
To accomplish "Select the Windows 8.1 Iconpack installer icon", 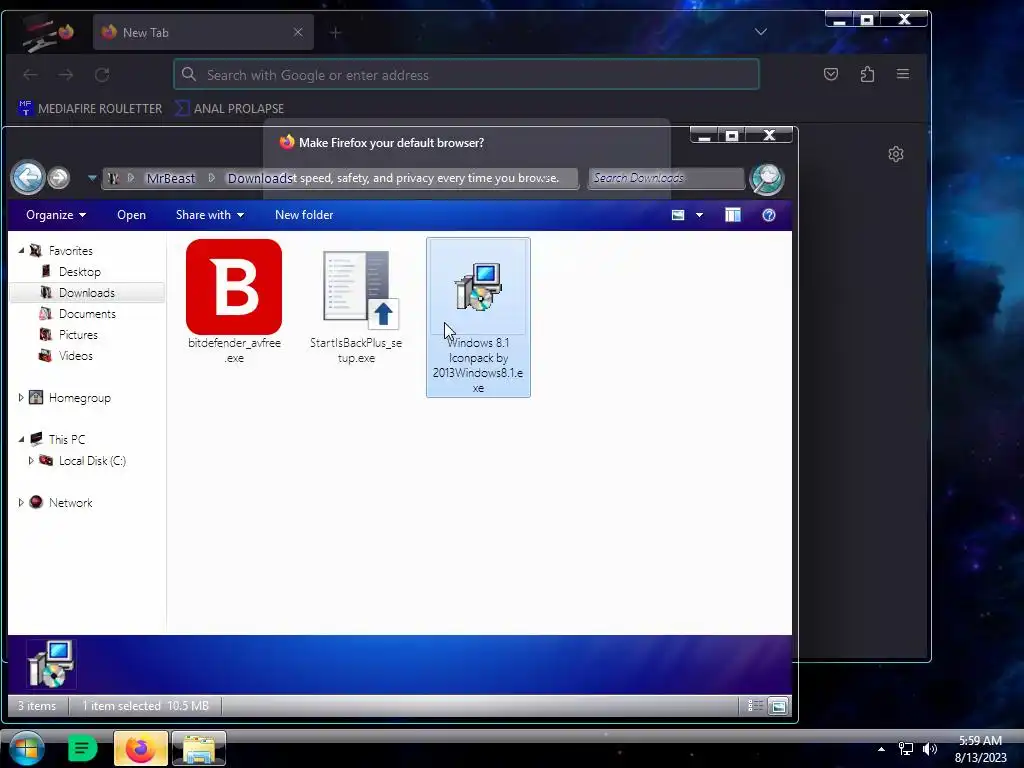I will 479,287.
